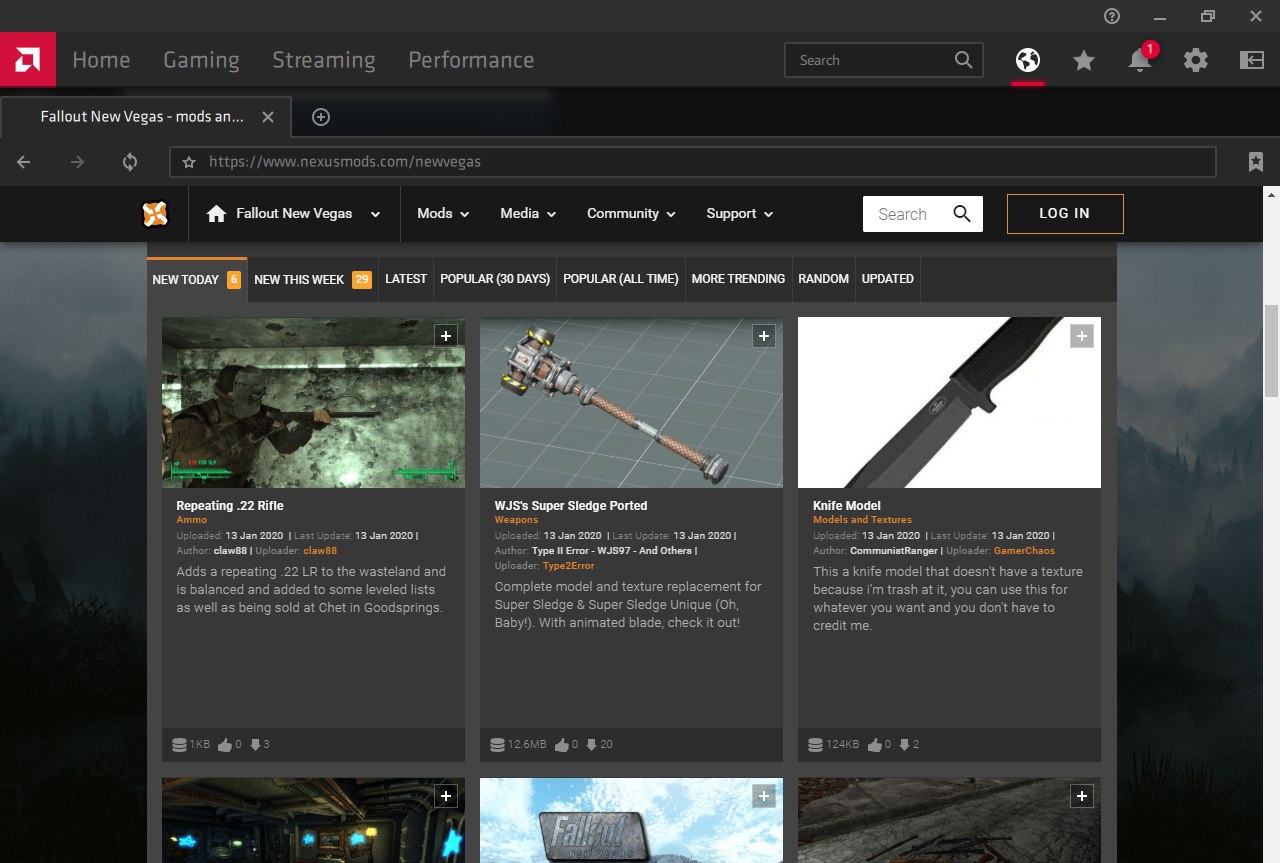Select the More Trending tab

tap(738, 279)
